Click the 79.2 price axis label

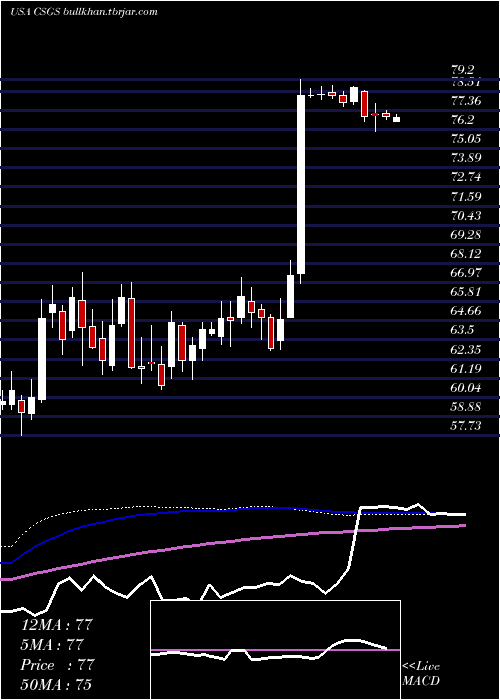pyautogui.click(x=462, y=71)
